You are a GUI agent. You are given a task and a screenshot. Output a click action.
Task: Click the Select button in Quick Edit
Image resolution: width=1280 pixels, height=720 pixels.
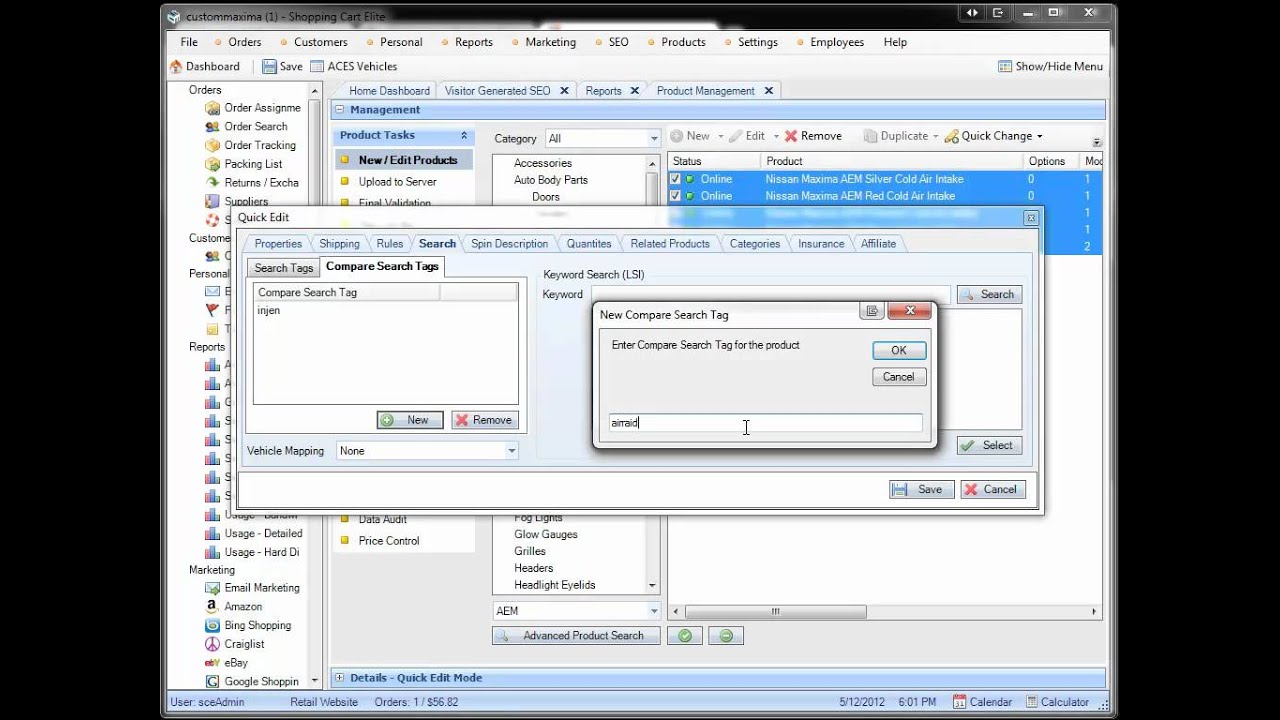click(989, 446)
